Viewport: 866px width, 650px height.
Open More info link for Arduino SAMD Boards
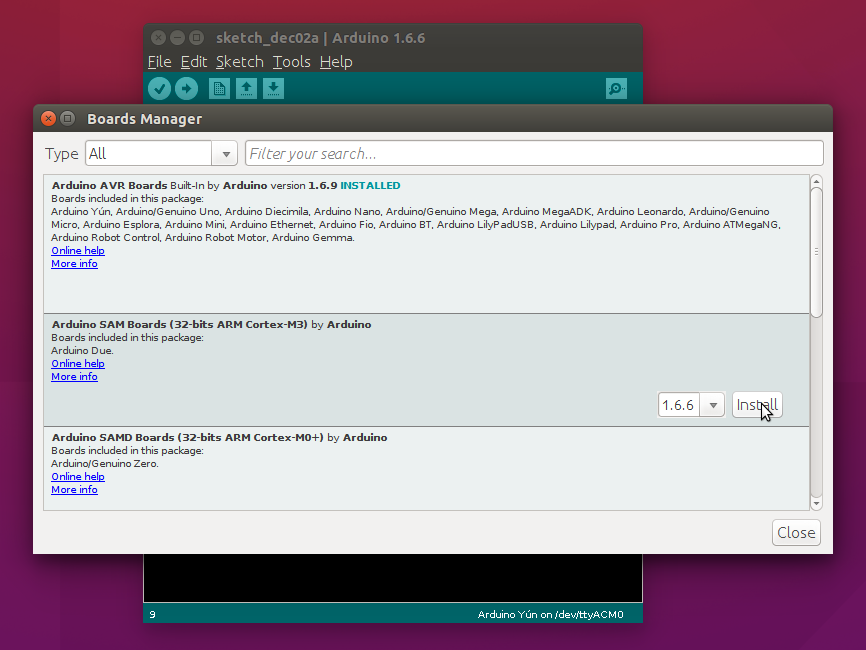click(x=75, y=490)
